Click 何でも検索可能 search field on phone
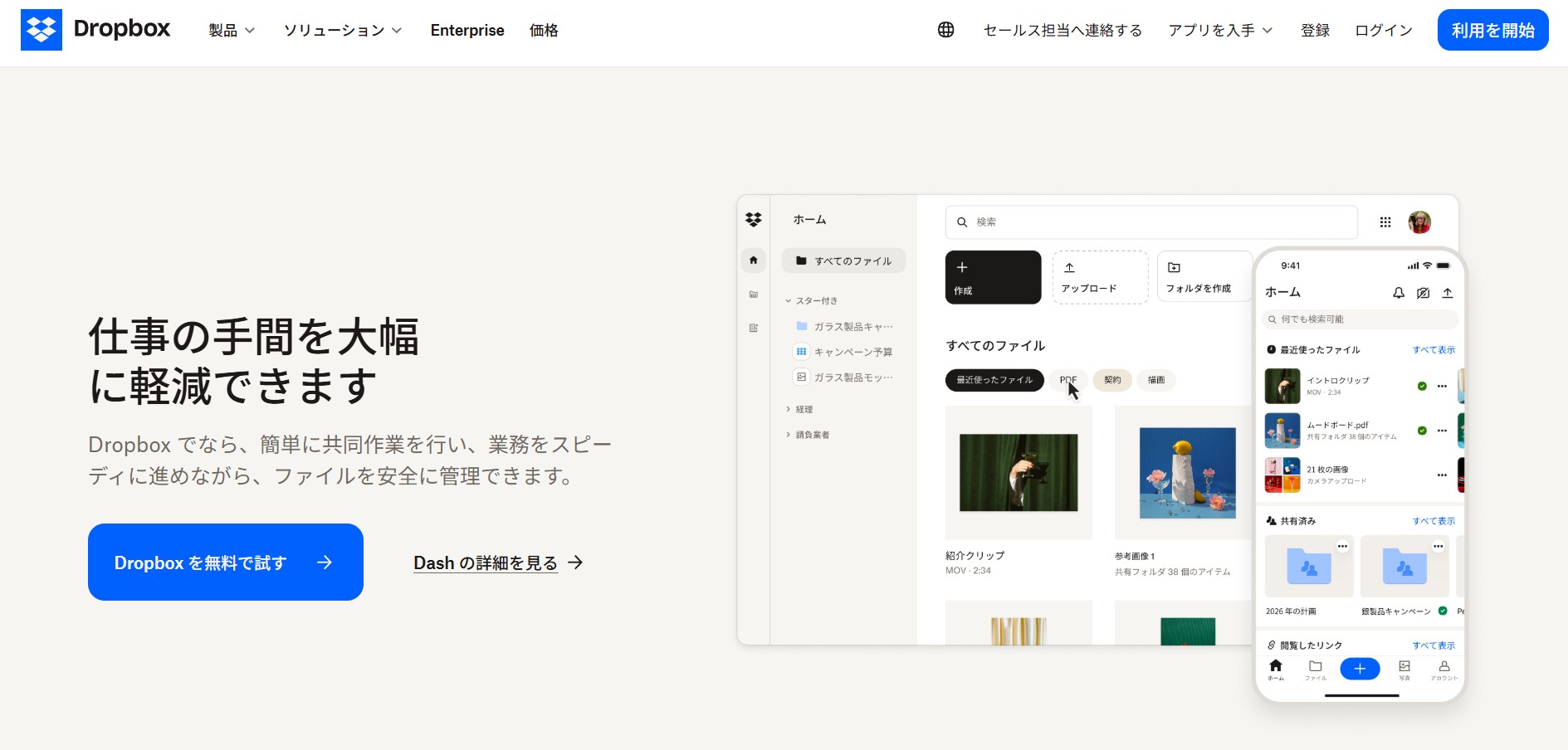Screen dimensions: 1568x750 [1360, 319]
